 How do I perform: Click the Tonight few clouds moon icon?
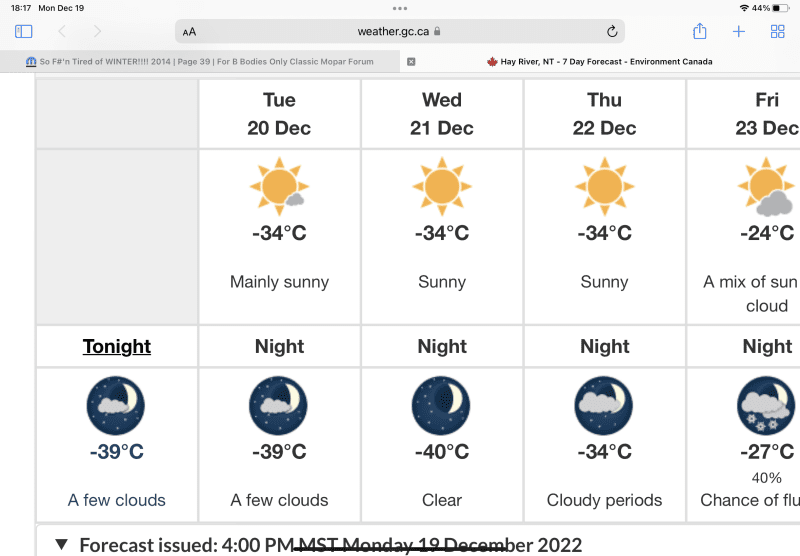(x=117, y=406)
